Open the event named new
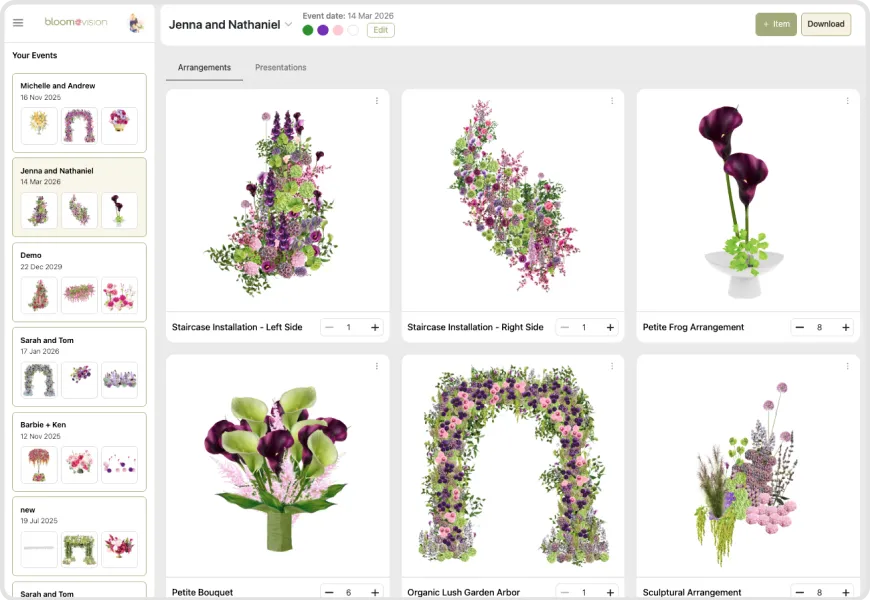Viewport: 870px width, 600px height. click(x=79, y=536)
